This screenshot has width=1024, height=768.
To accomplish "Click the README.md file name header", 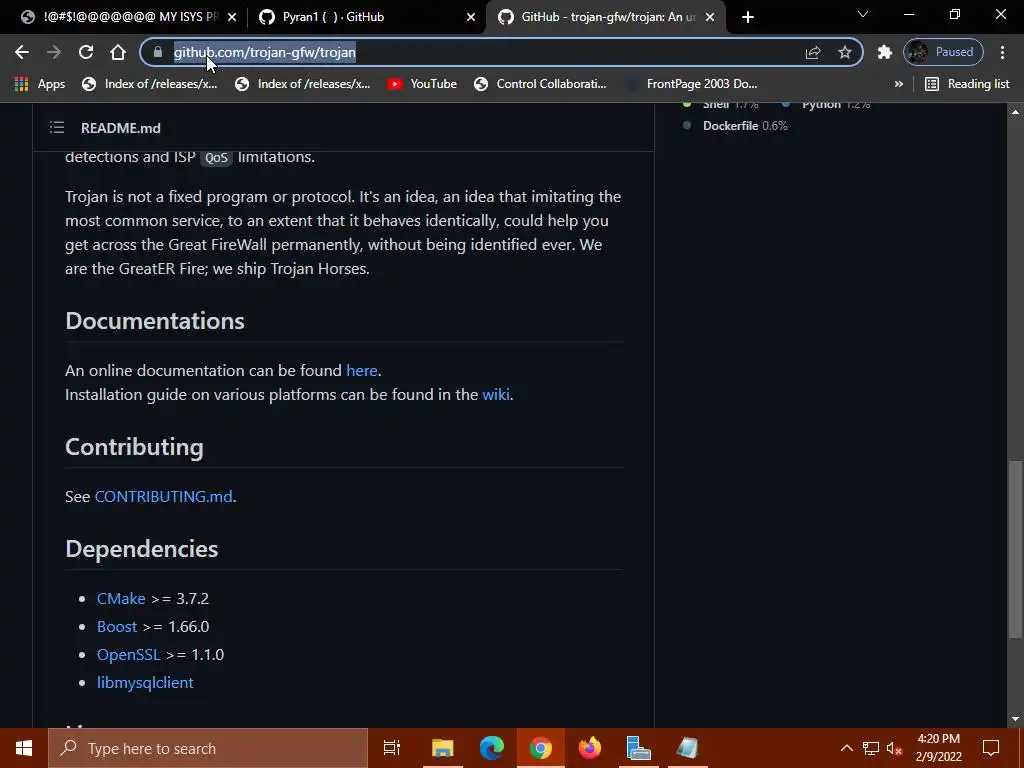I will (121, 128).
